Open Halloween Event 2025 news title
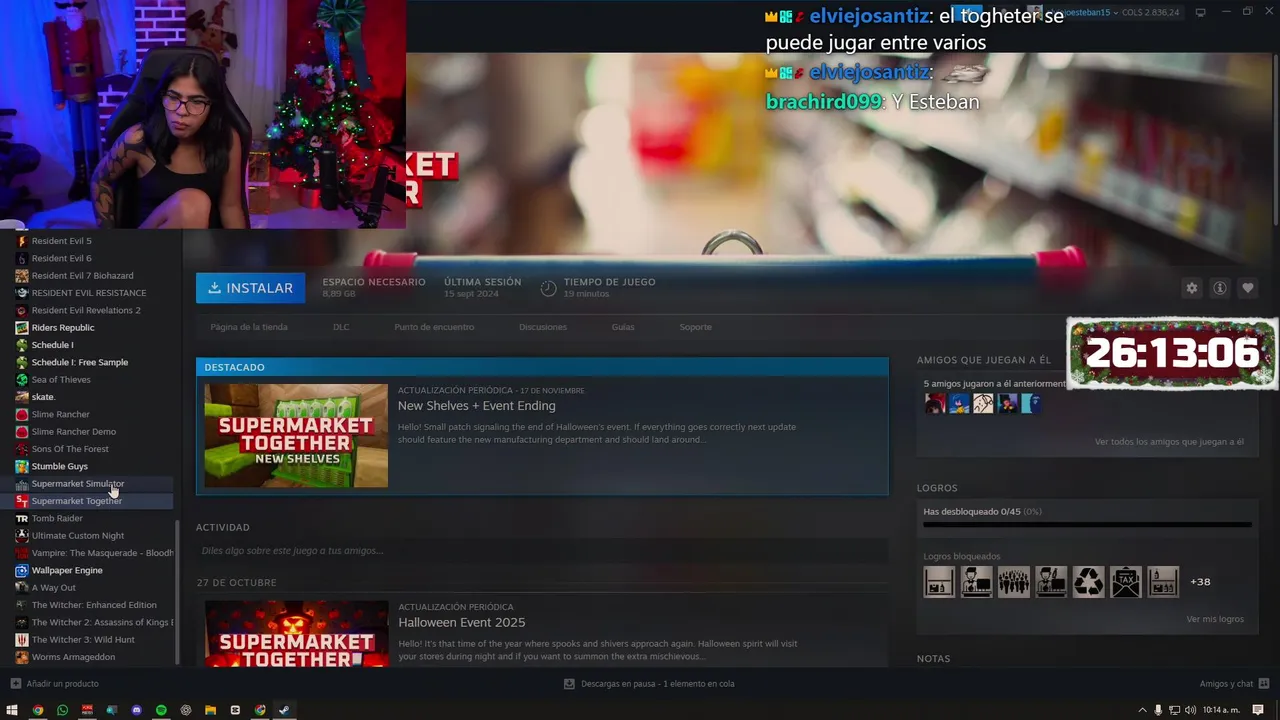1280x720 pixels. coord(461,622)
